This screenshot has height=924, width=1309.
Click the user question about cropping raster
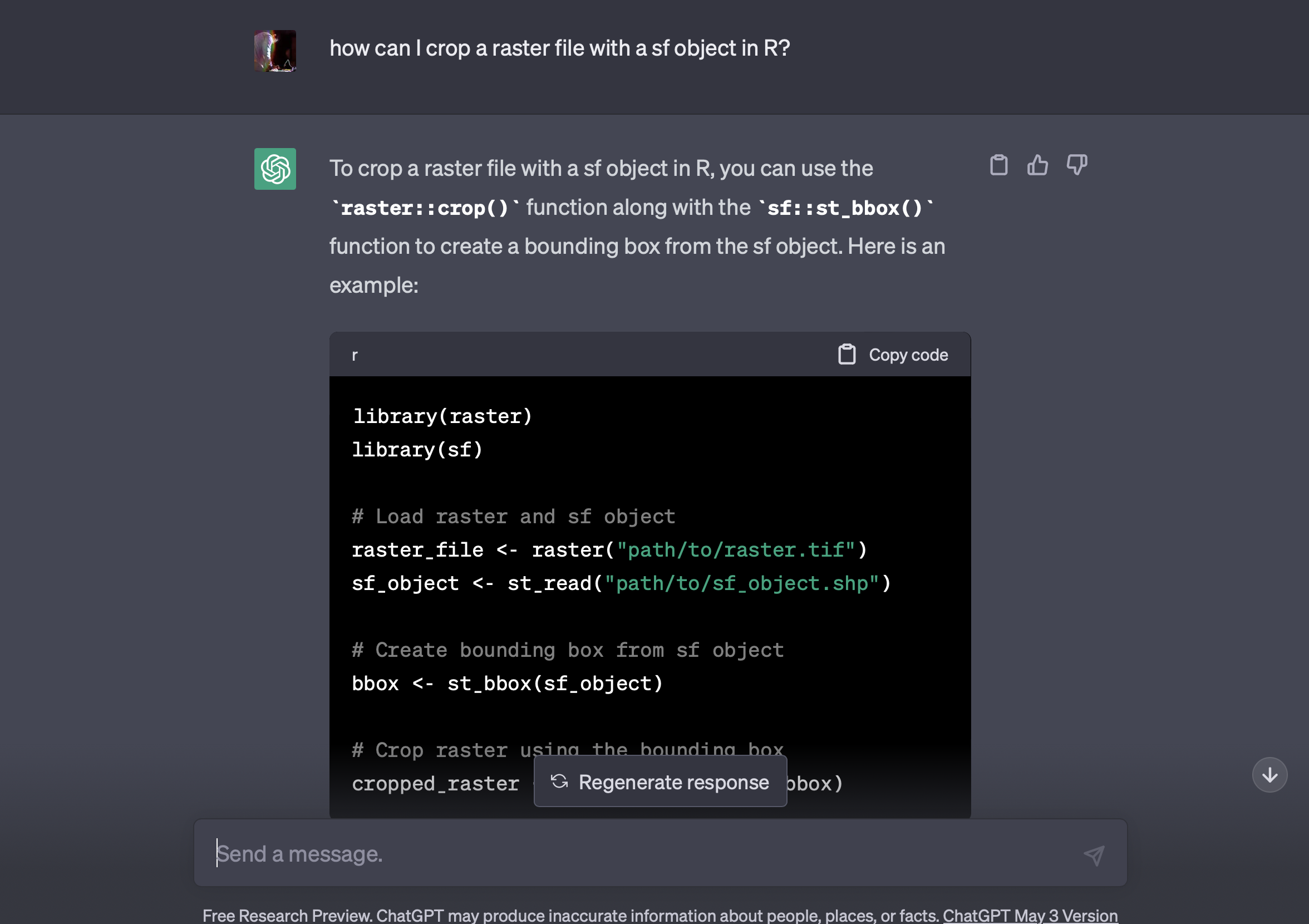(559, 48)
